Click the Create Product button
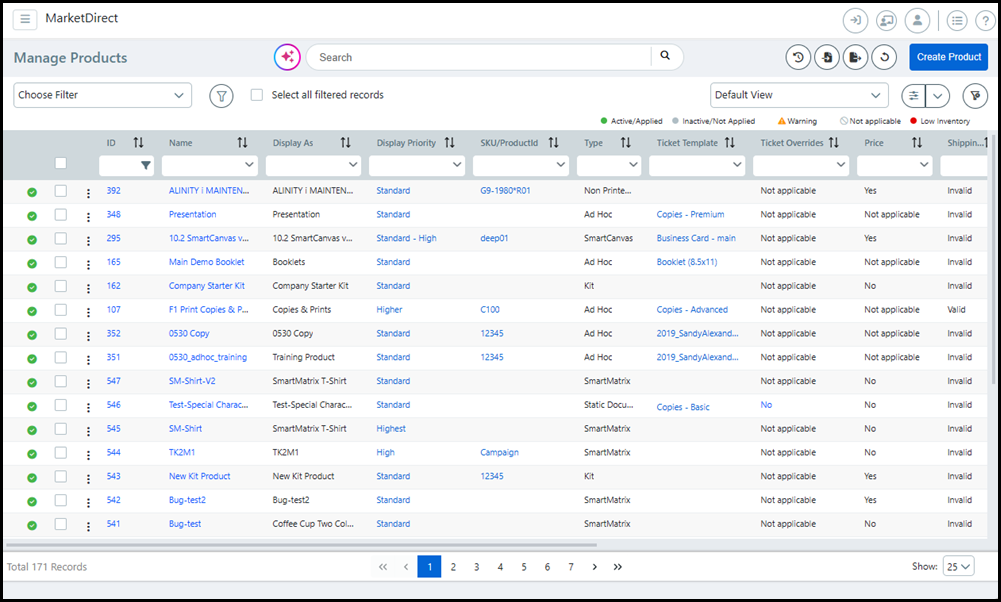Viewport: 1001px width, 602px height. click(x=948, y=57)
